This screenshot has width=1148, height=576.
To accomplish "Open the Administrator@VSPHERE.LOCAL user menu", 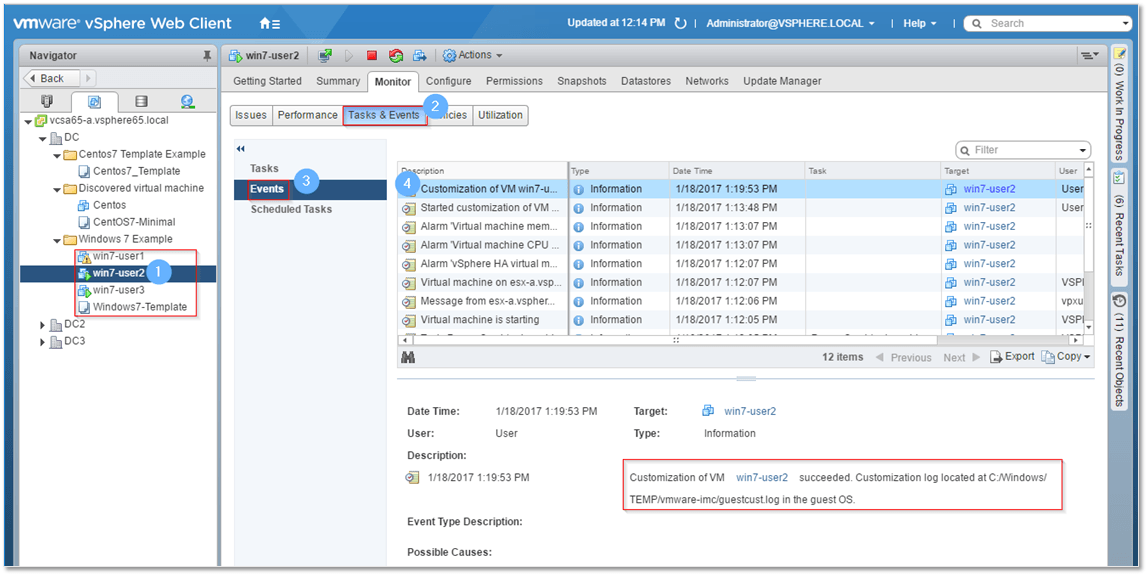I will click(x=791, y=23).
